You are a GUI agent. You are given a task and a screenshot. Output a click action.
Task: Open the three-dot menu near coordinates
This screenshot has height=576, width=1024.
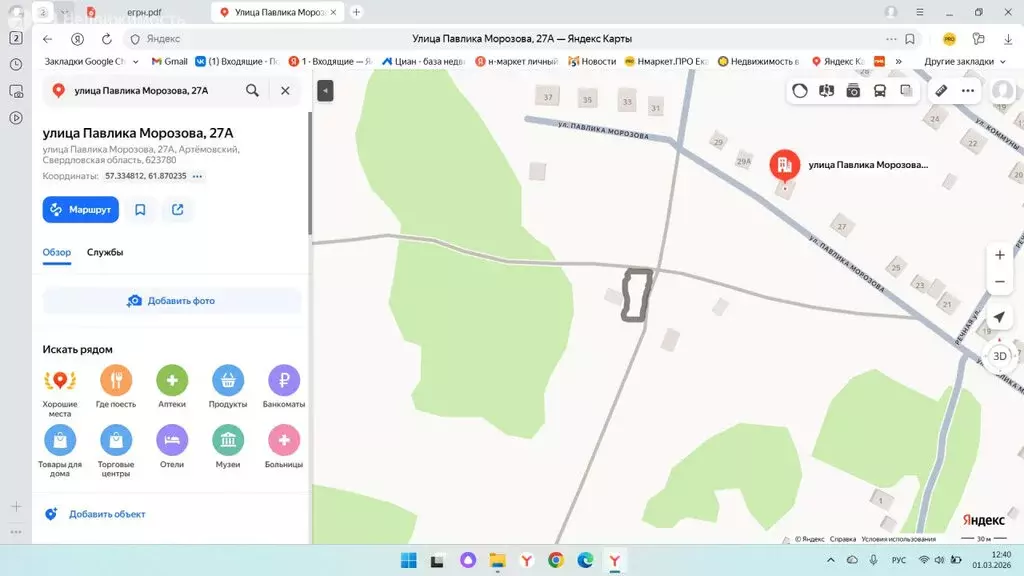(197, 175)
